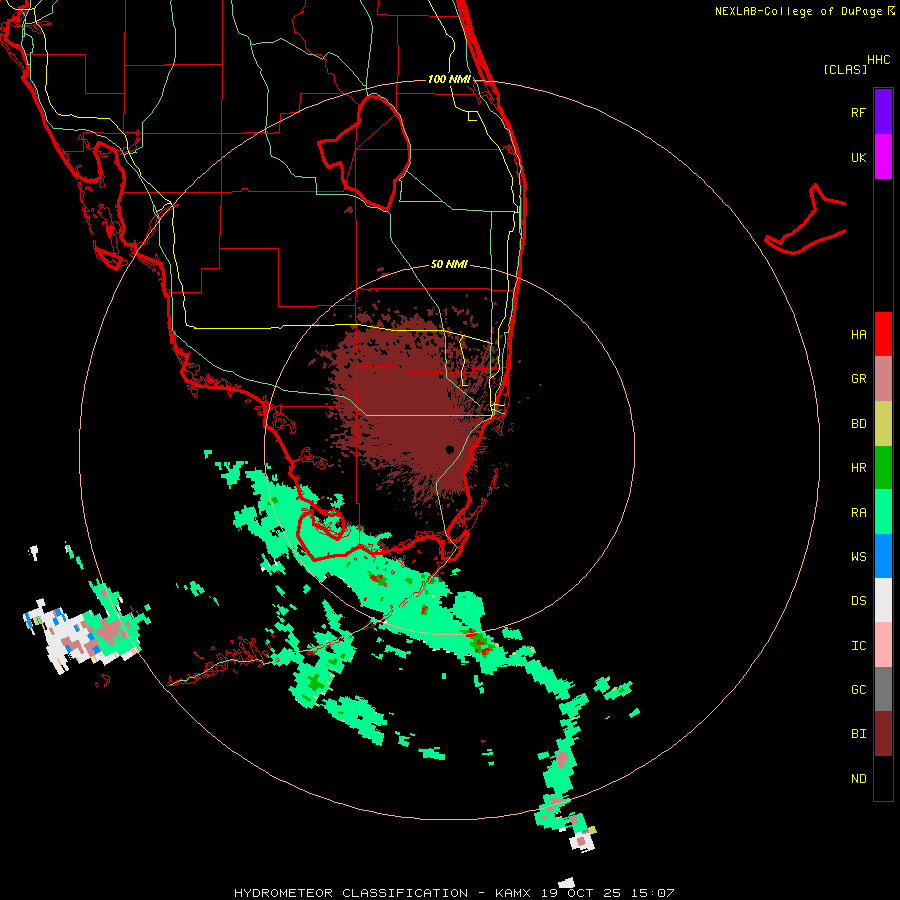Click the "NEXLAB-College of DuPage" credit text

tap(798, 11)
